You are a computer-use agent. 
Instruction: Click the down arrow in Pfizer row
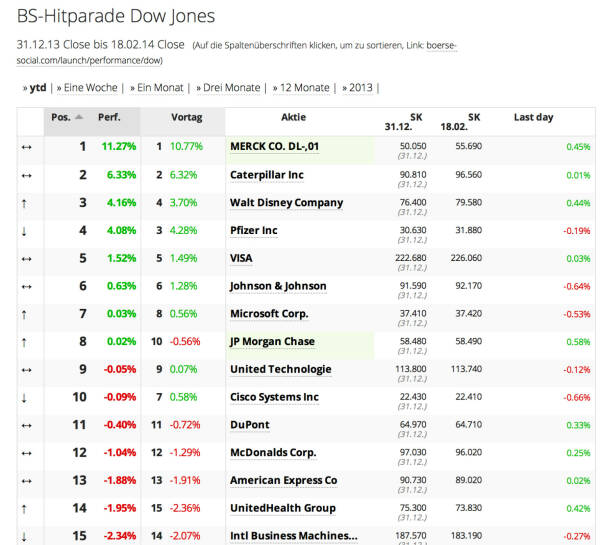click(x=25, y=230)
